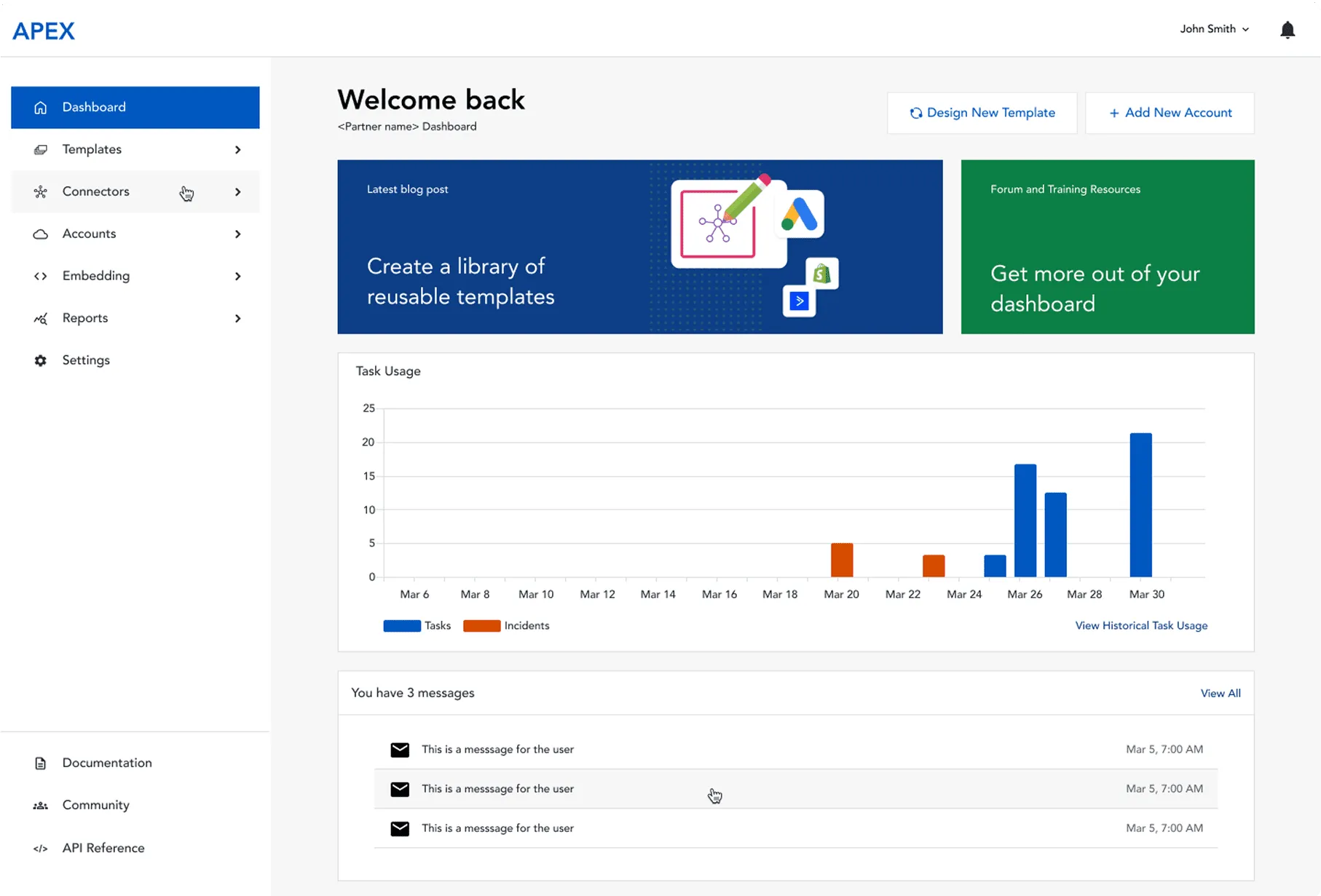Switch to the Dashboard menu item

click(x=94, y=107)
